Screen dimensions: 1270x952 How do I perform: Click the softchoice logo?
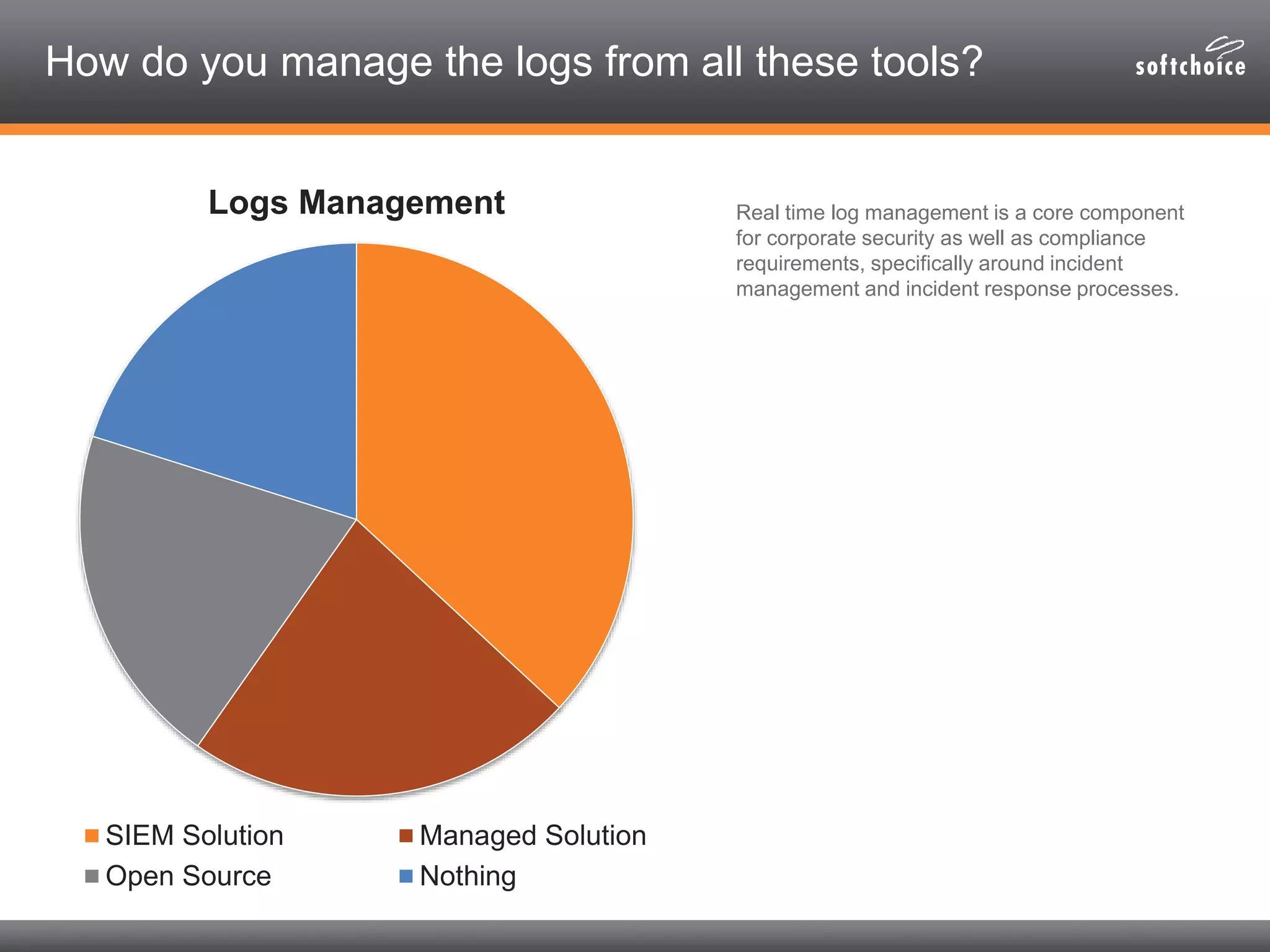1190,57
